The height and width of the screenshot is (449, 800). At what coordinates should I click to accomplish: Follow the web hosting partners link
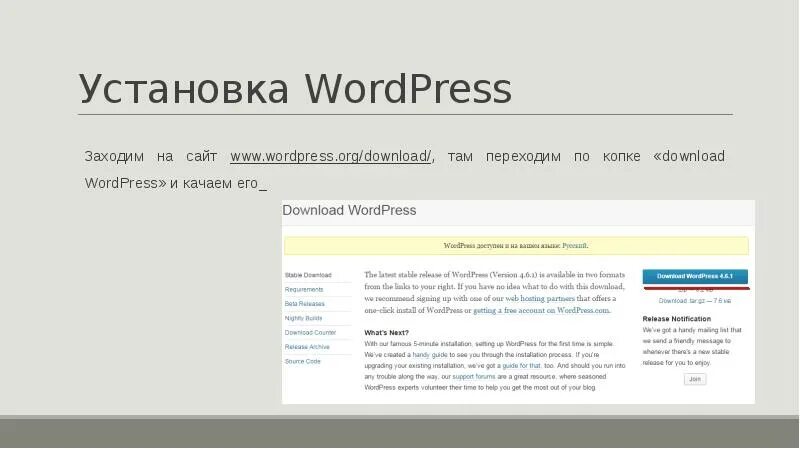540,298
